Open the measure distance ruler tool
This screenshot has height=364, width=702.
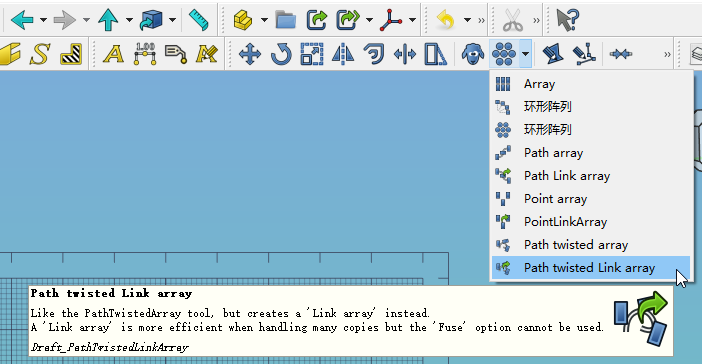(199, 20)
